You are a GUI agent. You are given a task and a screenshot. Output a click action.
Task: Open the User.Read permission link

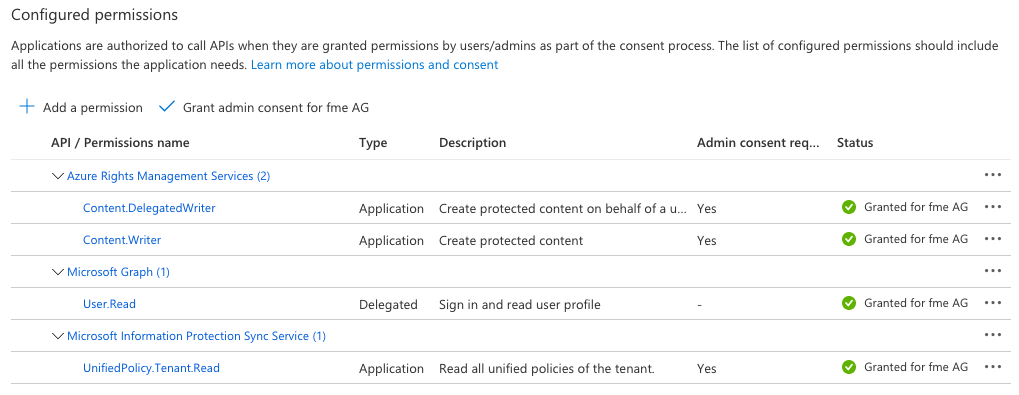pos(109,303)
